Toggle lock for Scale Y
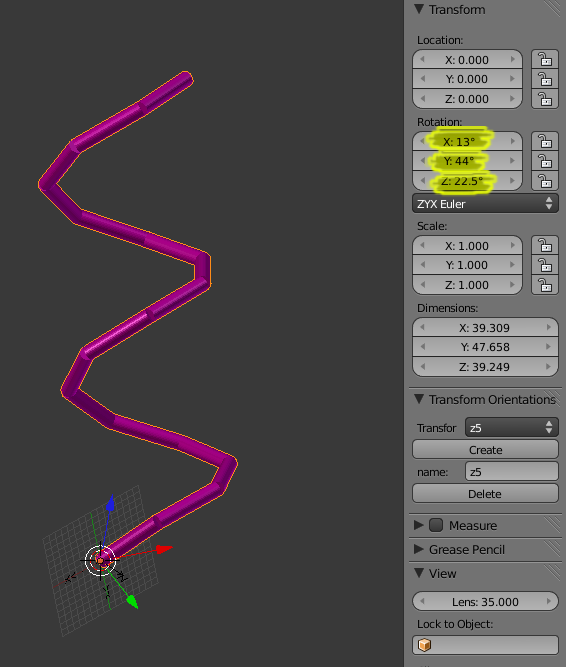The image size is (566, 667). (x=545, y=265)
